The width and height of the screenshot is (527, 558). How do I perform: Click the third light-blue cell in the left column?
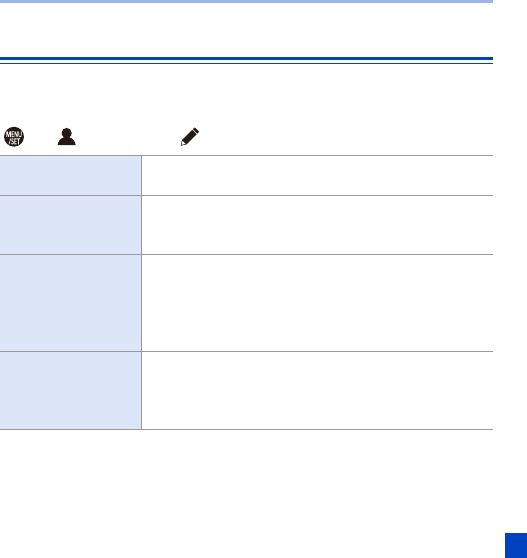coord(70,303)
